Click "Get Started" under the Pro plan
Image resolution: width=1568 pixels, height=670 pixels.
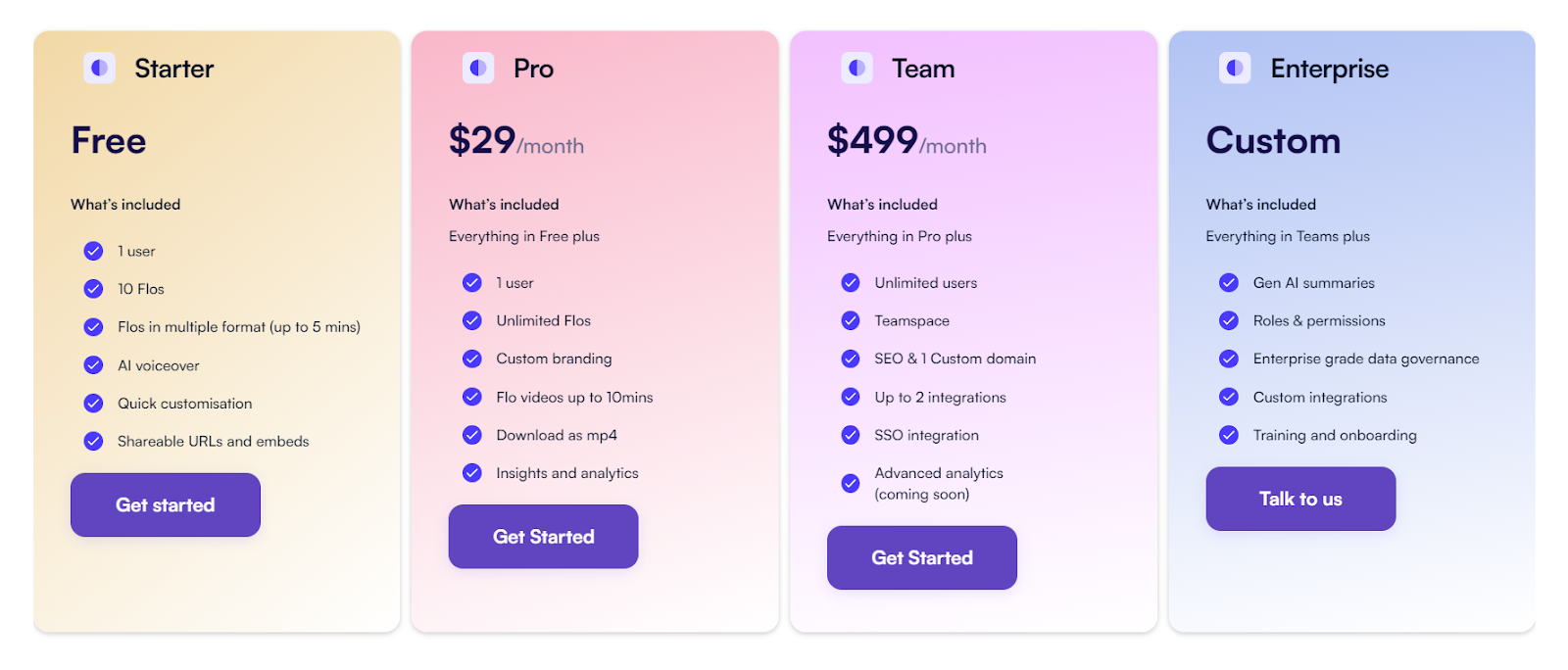[x=543, y=536]
